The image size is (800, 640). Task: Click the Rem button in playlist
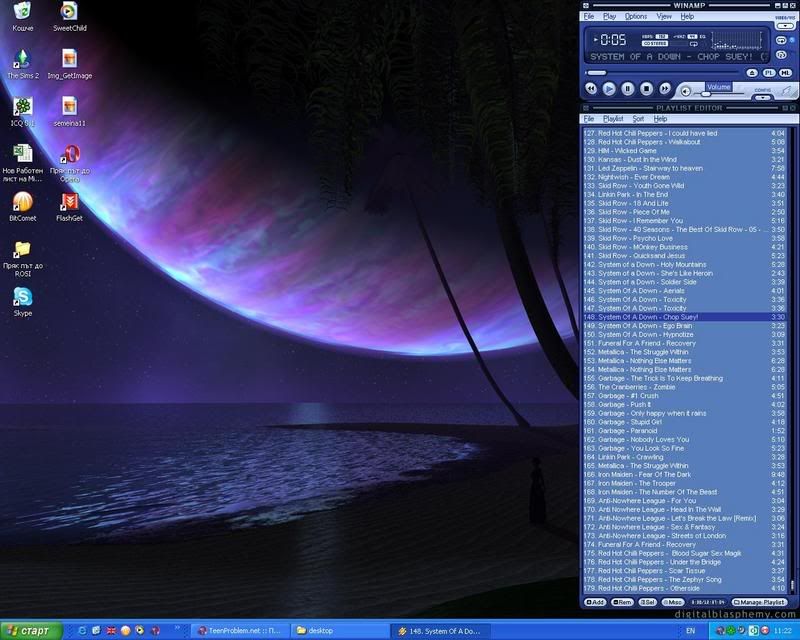[x=622, y=602]
